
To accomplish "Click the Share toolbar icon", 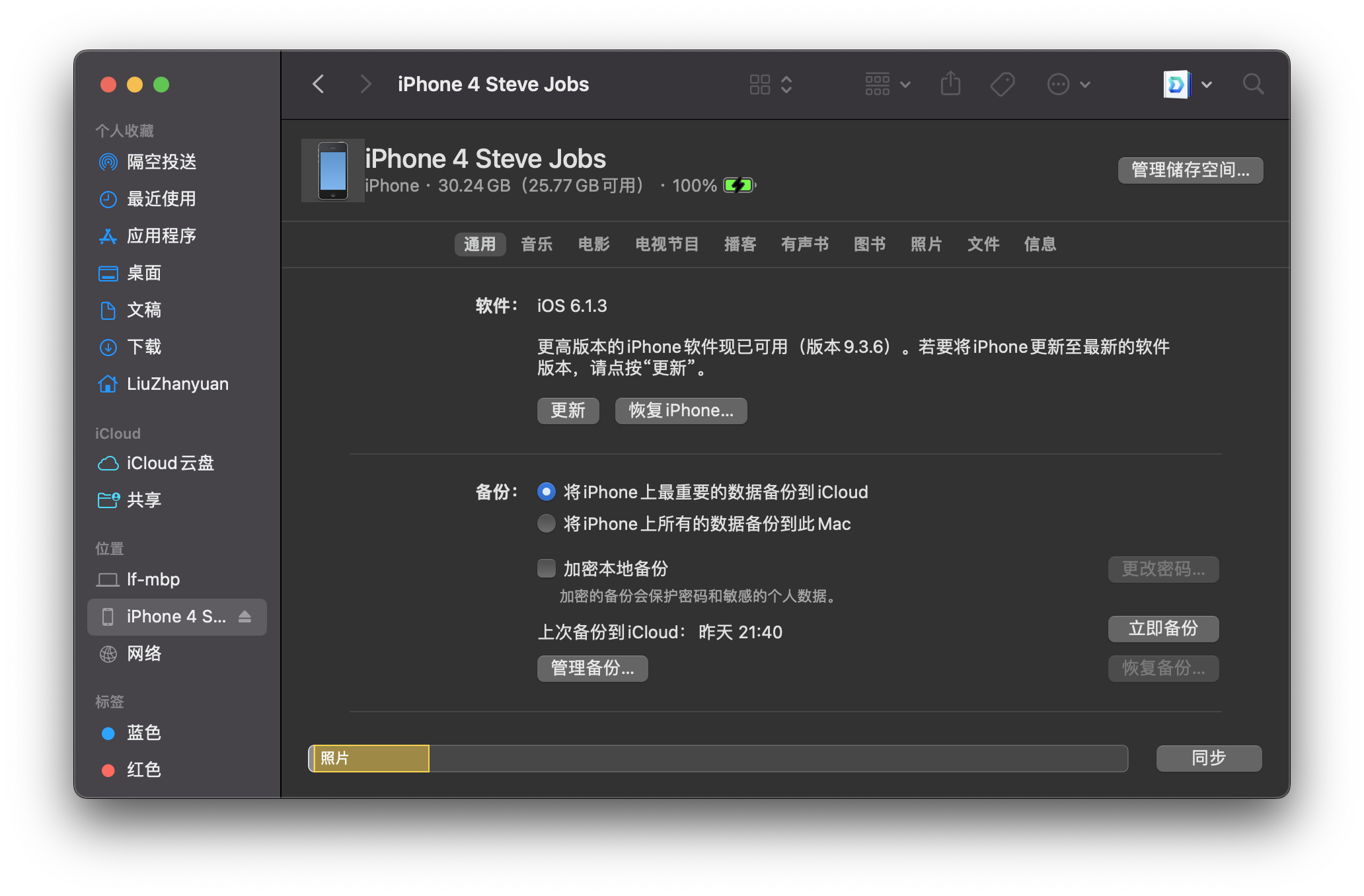I will pos(950,85).
